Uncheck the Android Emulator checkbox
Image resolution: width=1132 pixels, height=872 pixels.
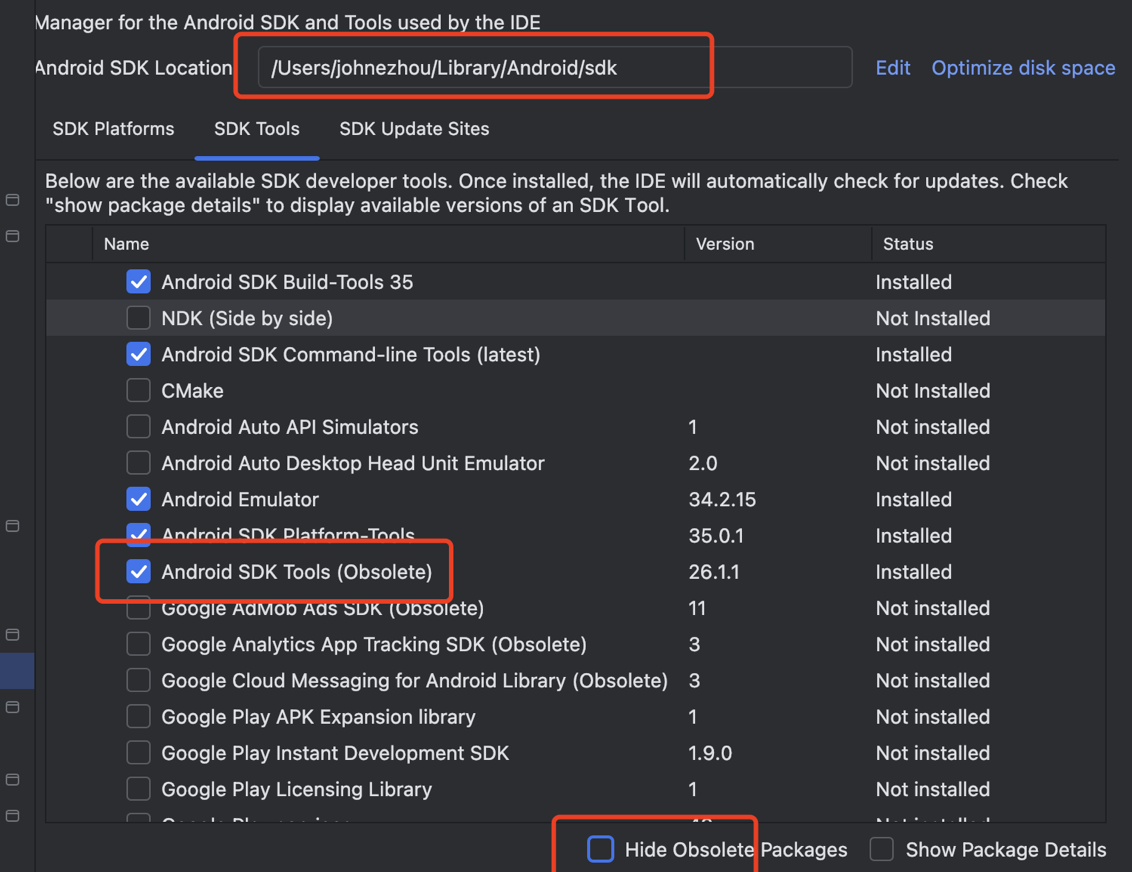[139, 499]
